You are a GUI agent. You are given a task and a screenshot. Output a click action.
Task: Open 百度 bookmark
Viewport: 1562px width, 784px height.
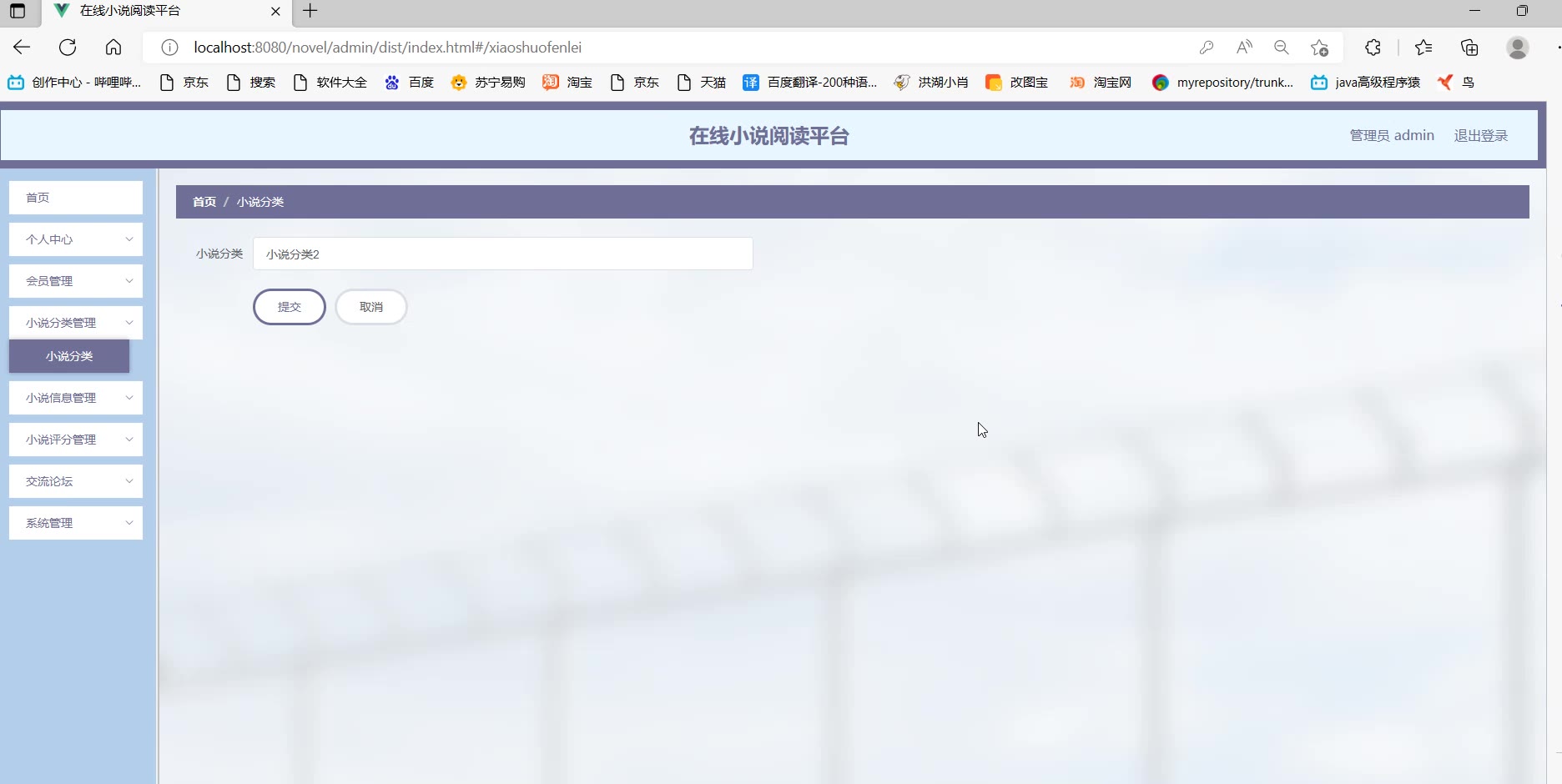[409, 82]
